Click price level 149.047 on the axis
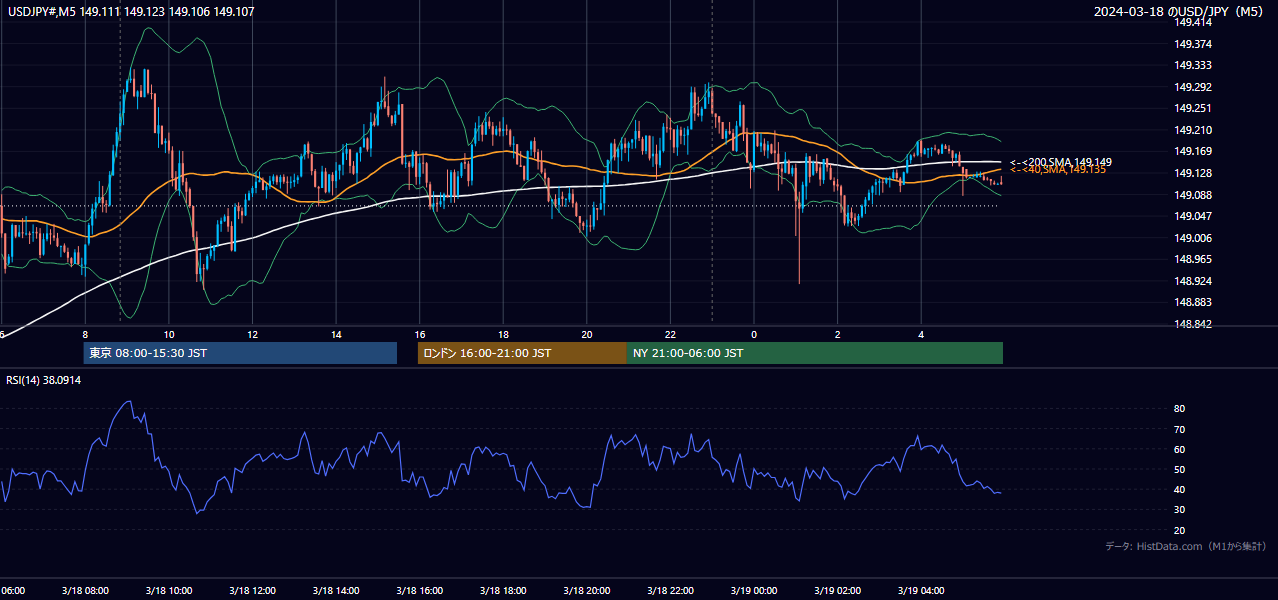 (1194, 217)
